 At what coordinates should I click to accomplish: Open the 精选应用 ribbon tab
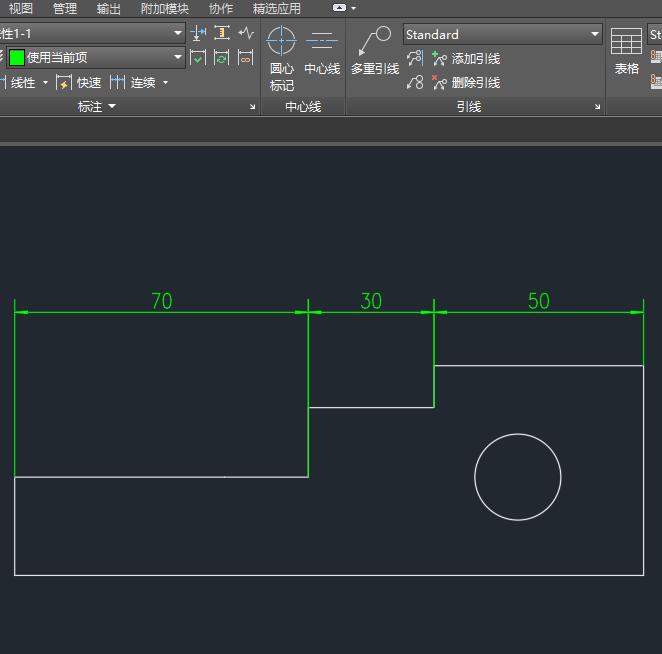pos(277,8)
